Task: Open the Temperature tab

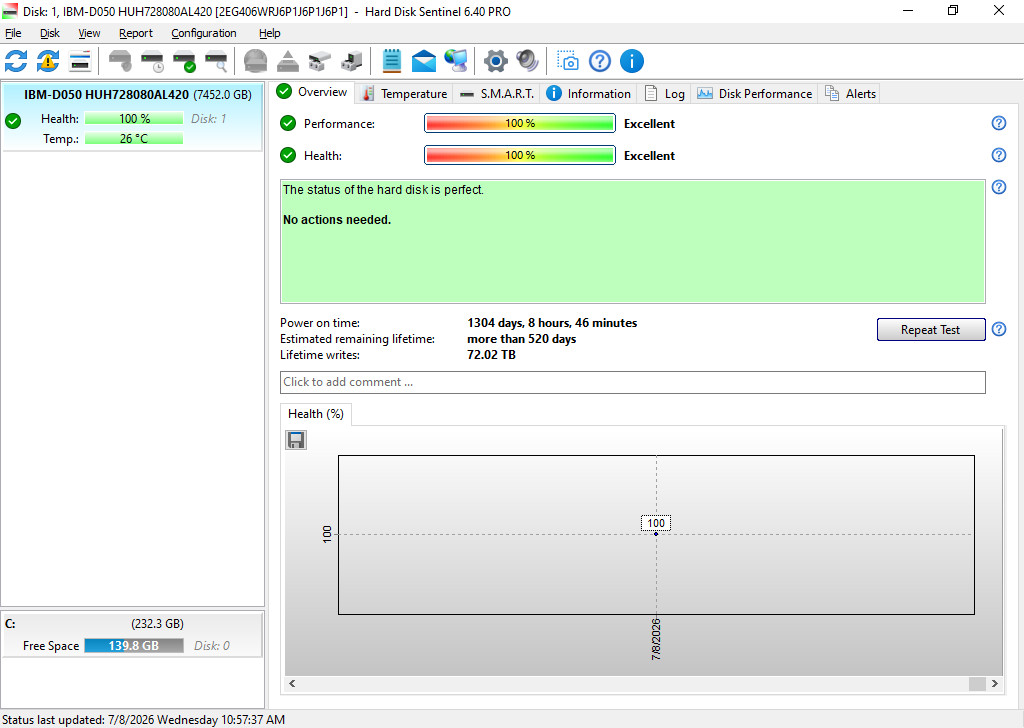Action: tap(405, 93)
